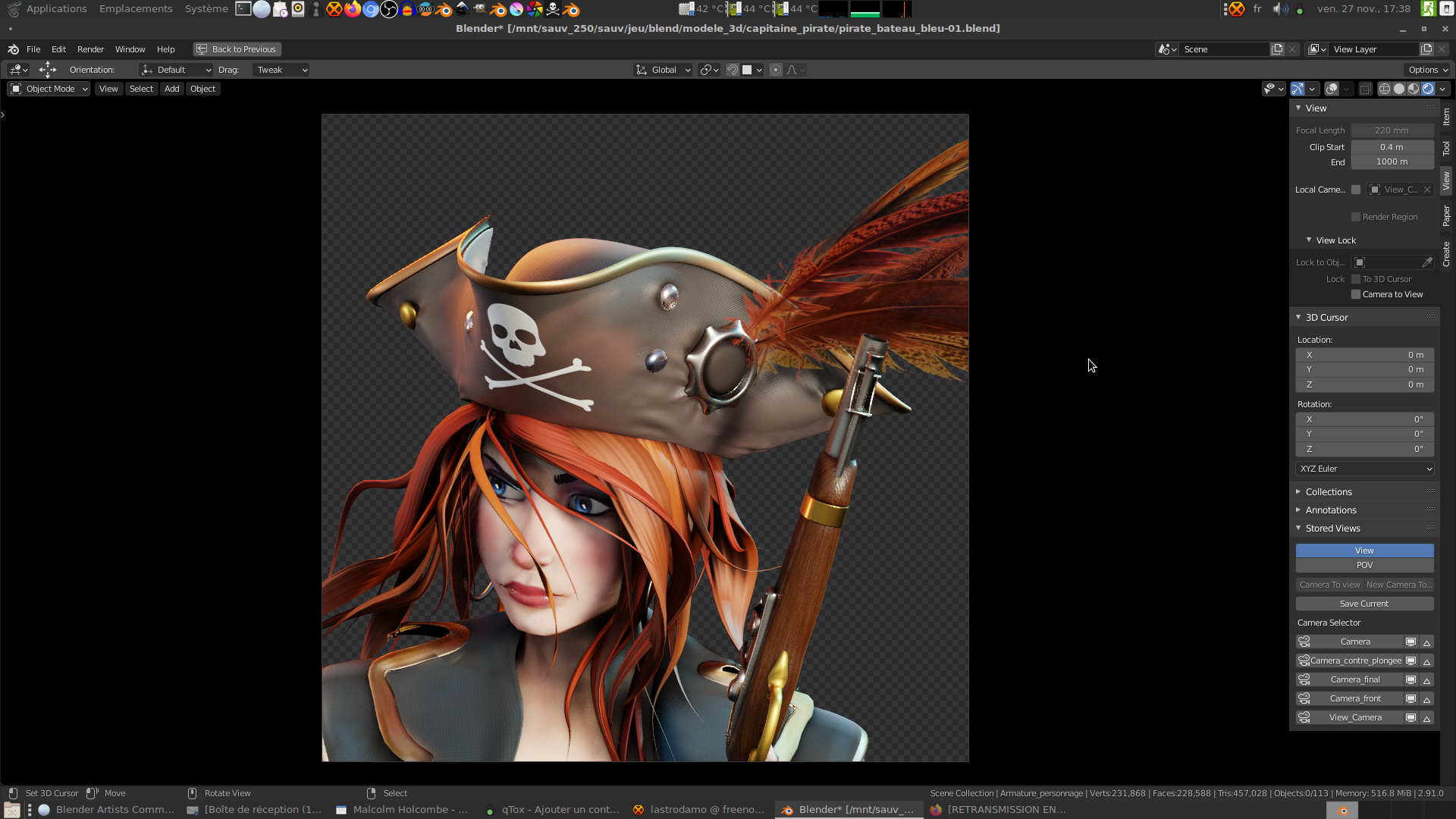This screenshot has width=1456, height=819.
Task: Open the viewport Select menu
Action: (x=141, y=89)
